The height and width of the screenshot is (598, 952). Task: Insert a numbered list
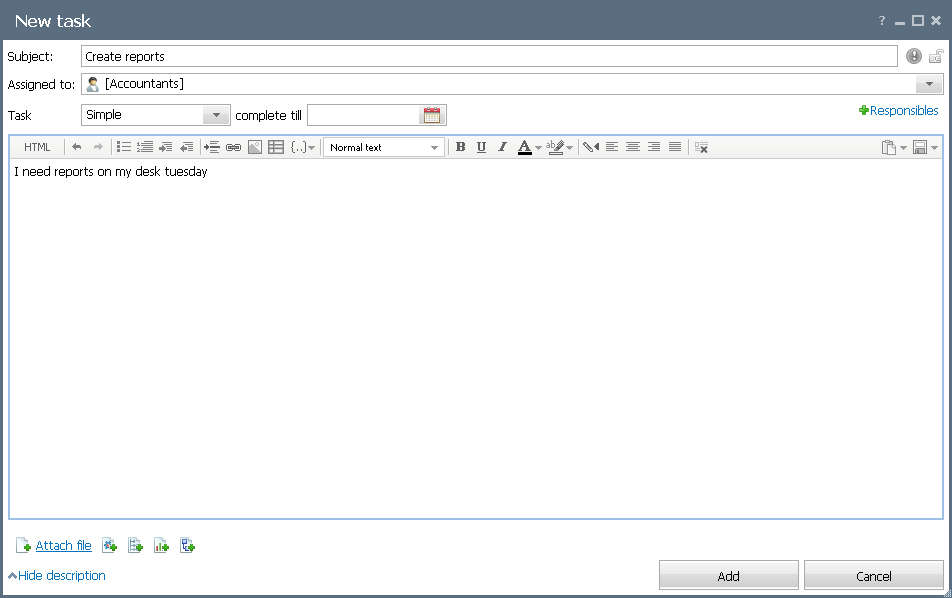[144, 147]
